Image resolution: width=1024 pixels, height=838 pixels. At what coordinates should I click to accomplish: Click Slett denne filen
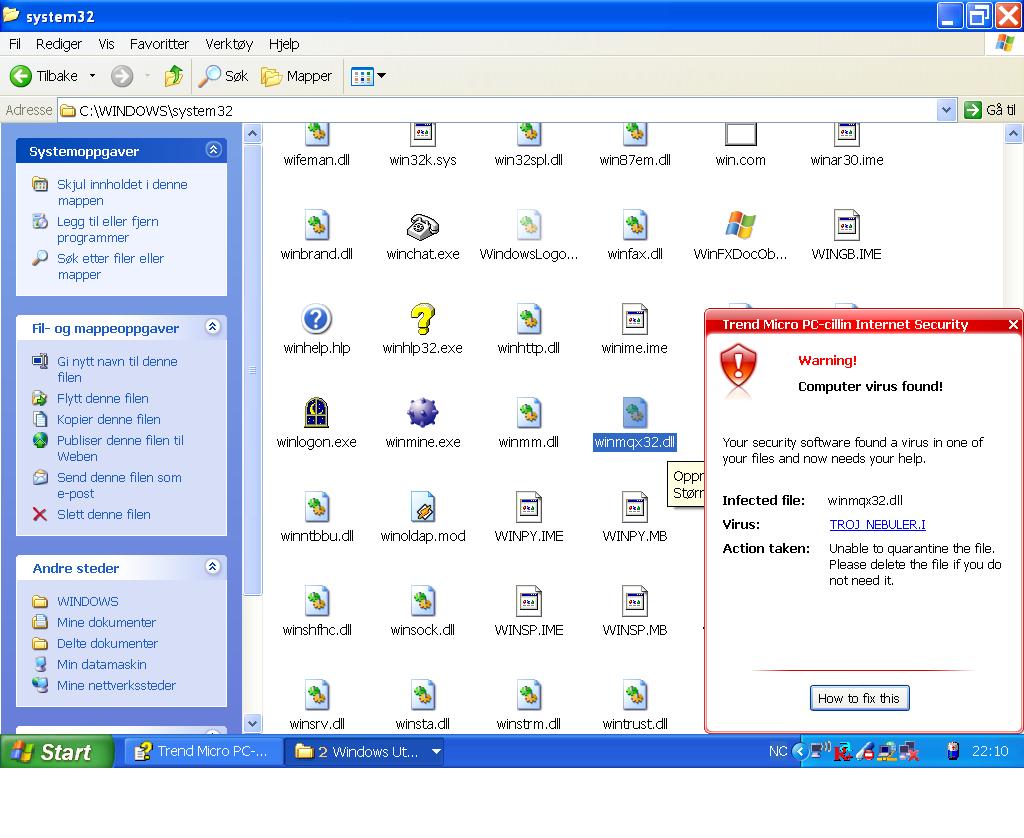(103, 515)
